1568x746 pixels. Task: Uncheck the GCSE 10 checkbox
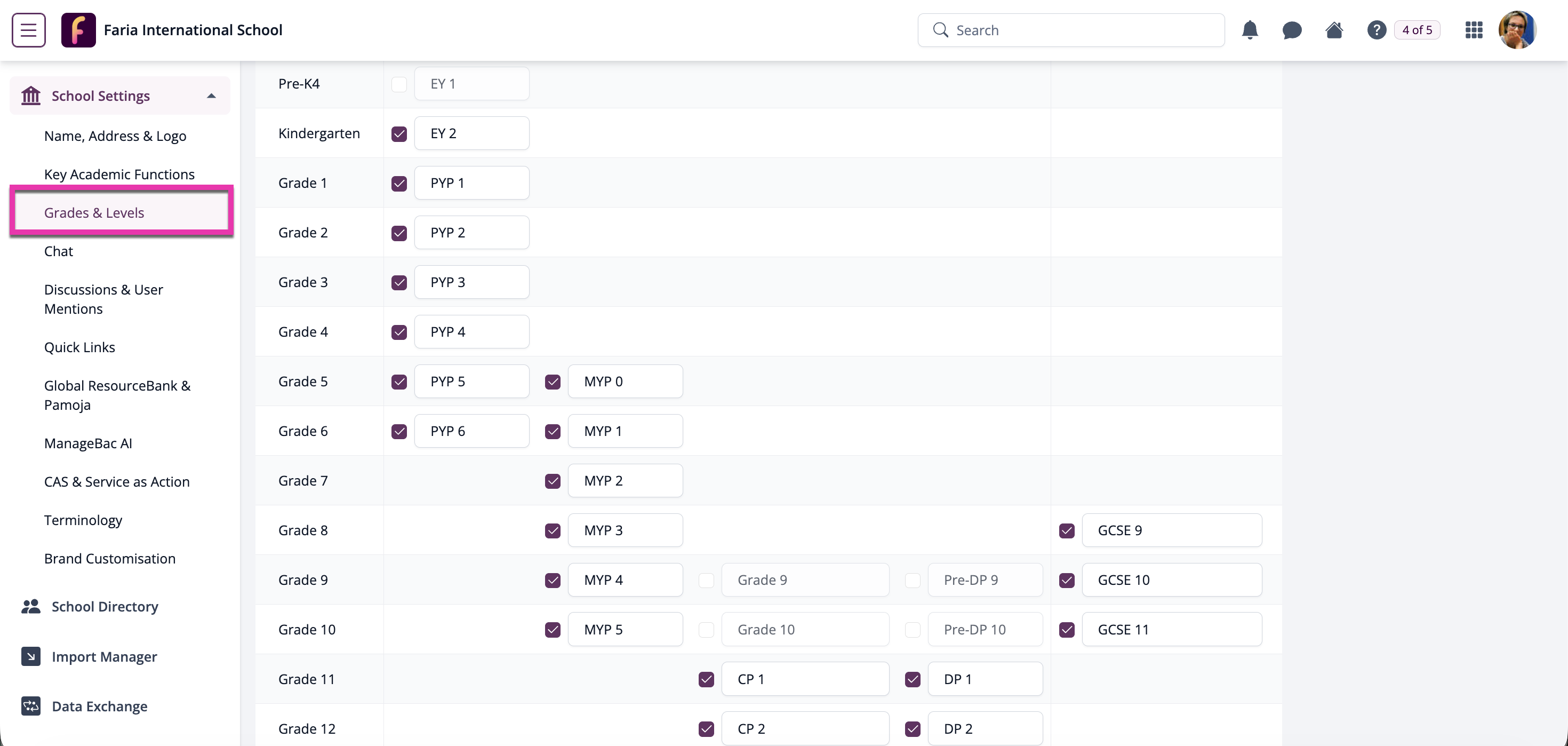coord(1067,581)
